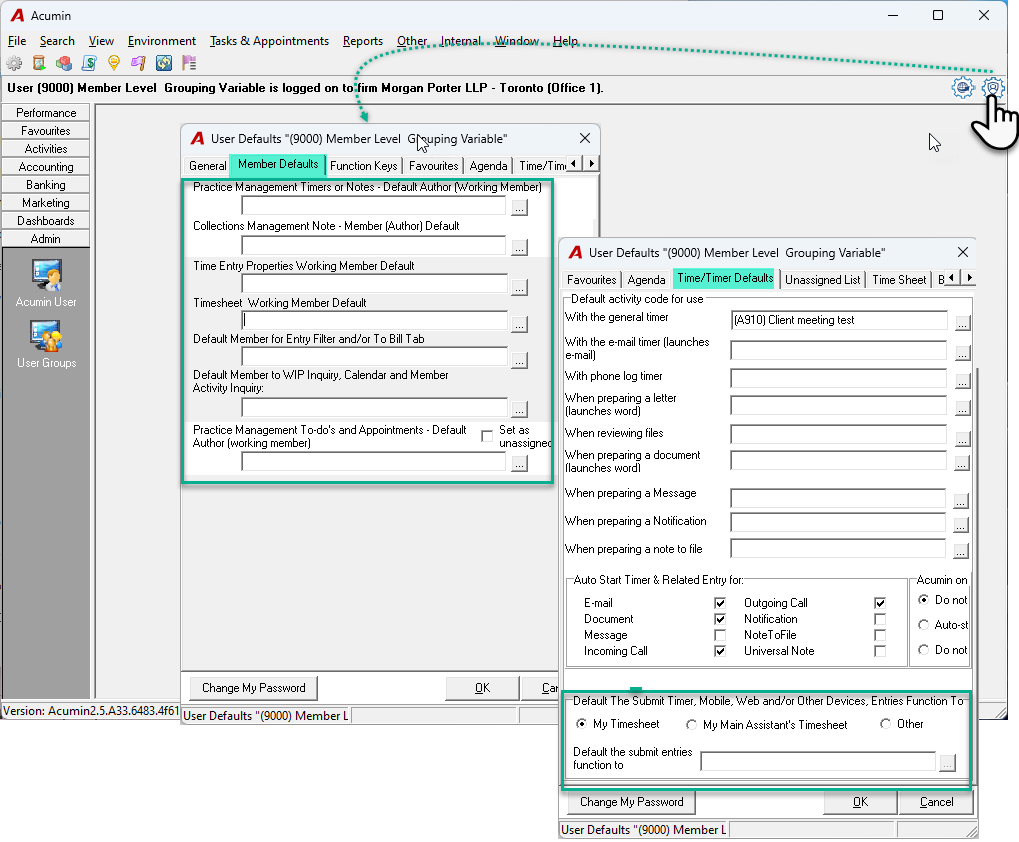Enable the Message auto start timer checkbox
Image resolution: width=1019 pixels, height=842 pixels.
(719, 635)
